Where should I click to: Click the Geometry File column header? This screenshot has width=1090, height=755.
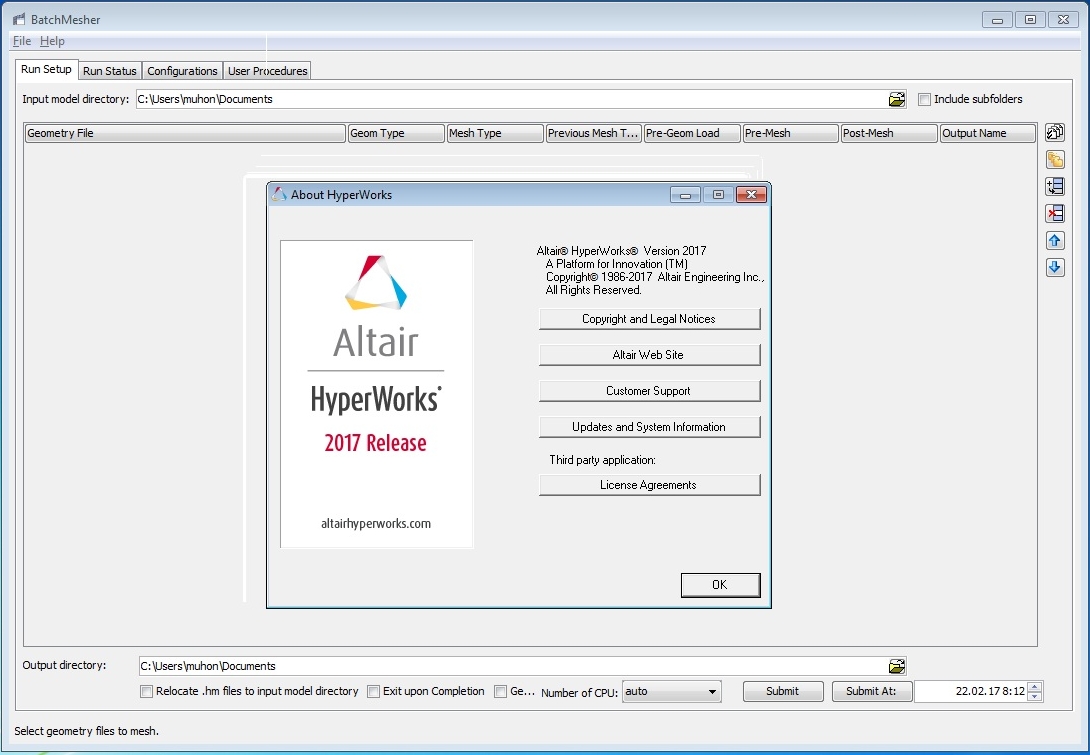tap(185, 133)
